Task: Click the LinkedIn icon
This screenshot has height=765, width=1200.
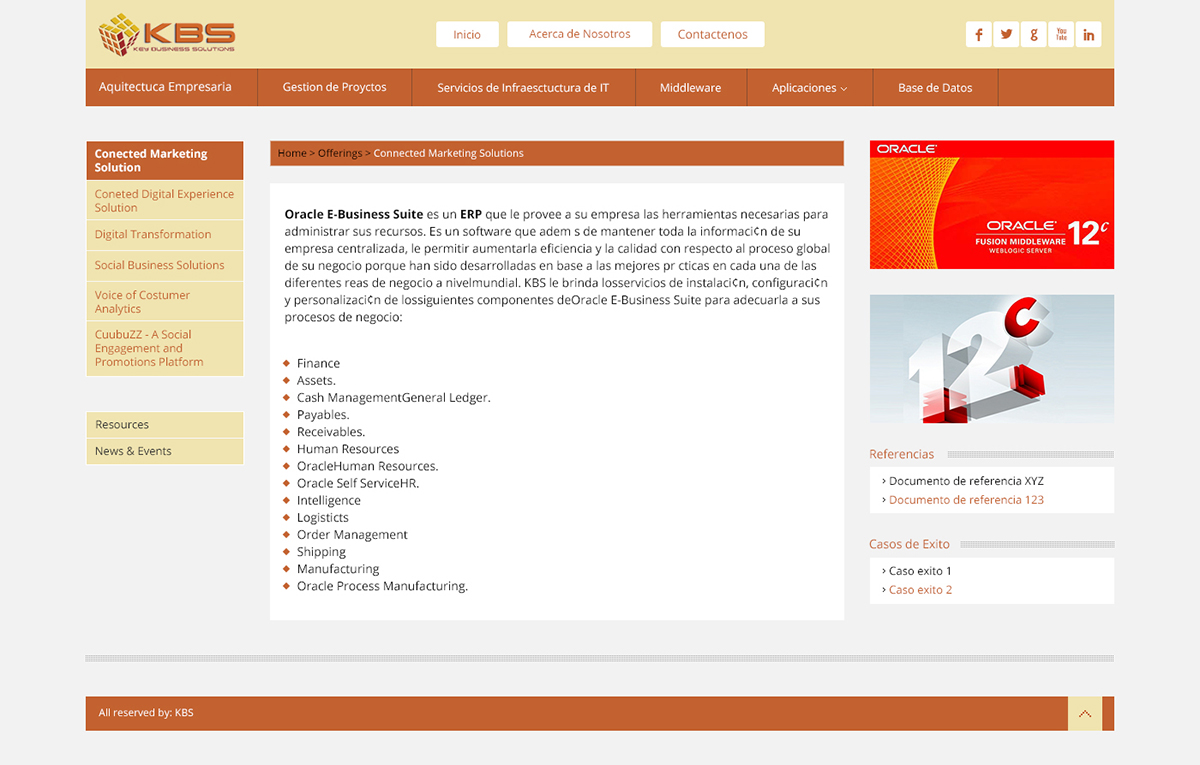Action: (x=1088, y=33)
